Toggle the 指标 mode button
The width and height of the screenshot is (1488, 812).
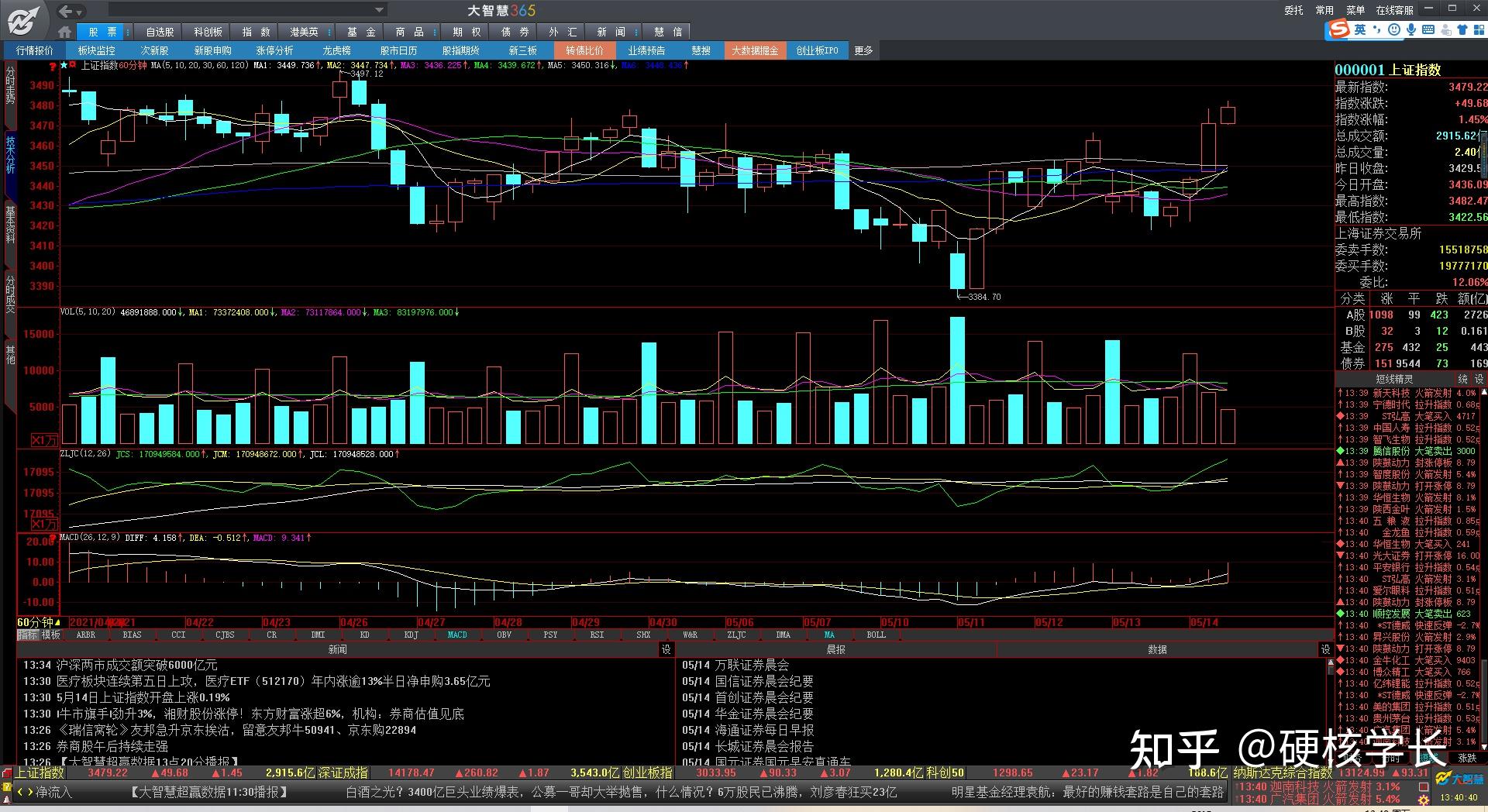28,635
